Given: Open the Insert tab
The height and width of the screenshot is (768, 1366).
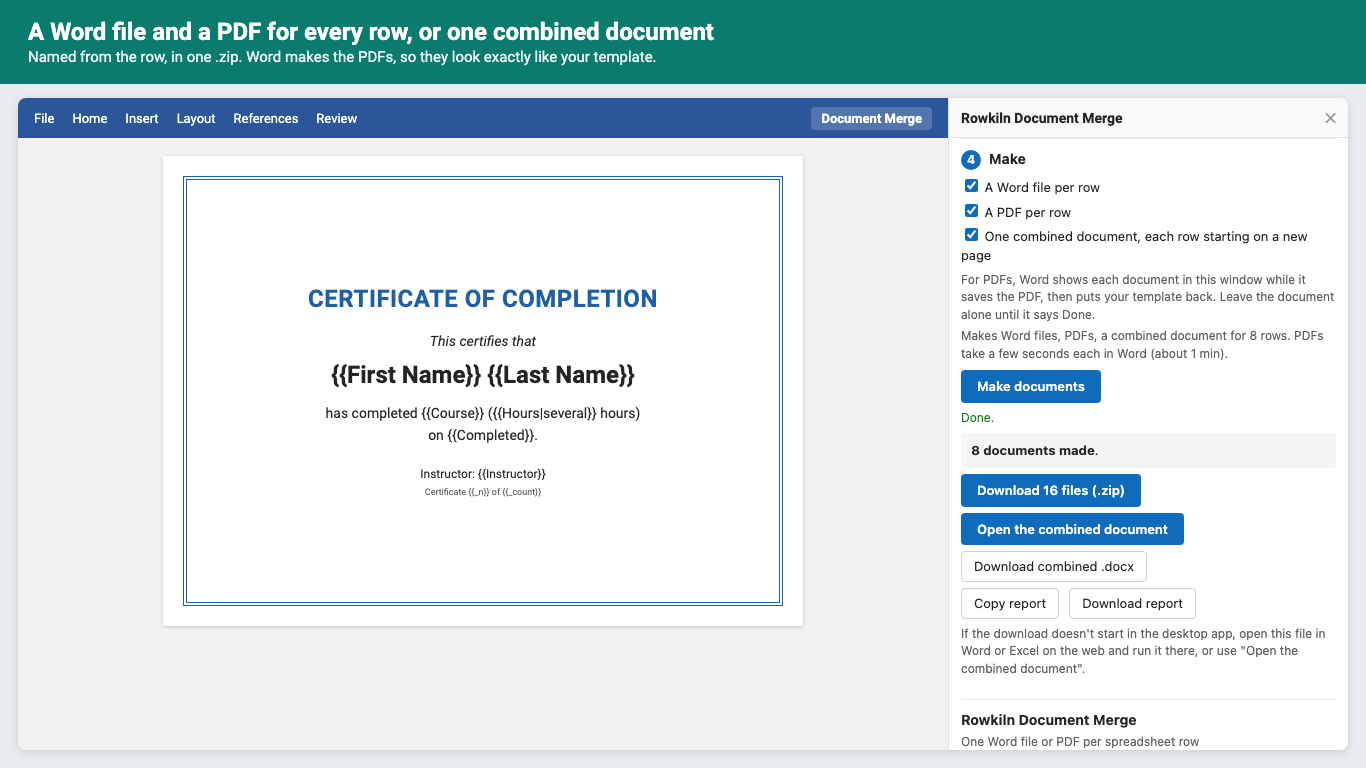Looking at the screenshot, I should click(x=142, y=118).
